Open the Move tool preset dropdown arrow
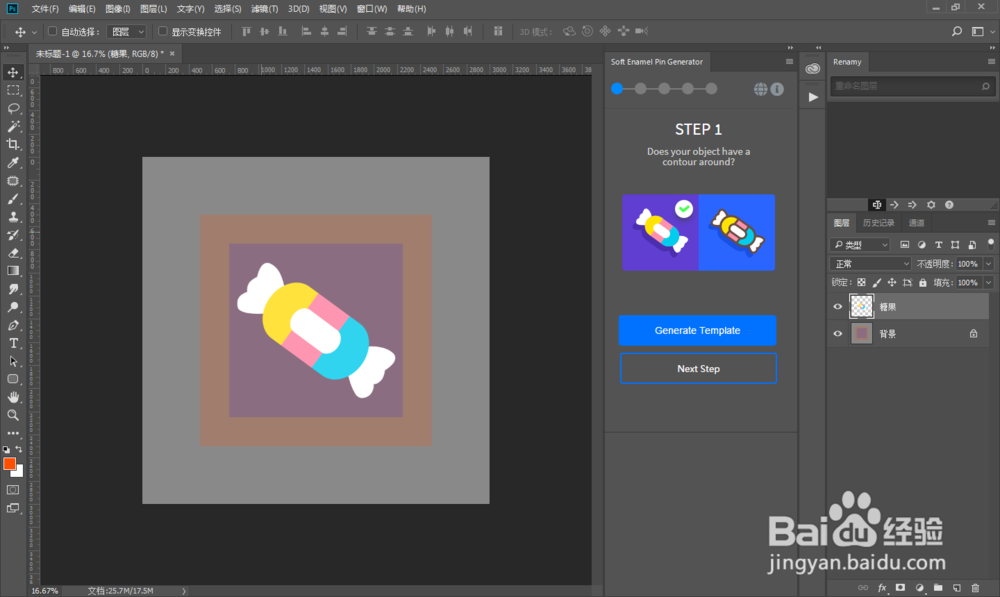Image resolution: width=1000 pixels, height=597 pixels. (x=34, y=32)
